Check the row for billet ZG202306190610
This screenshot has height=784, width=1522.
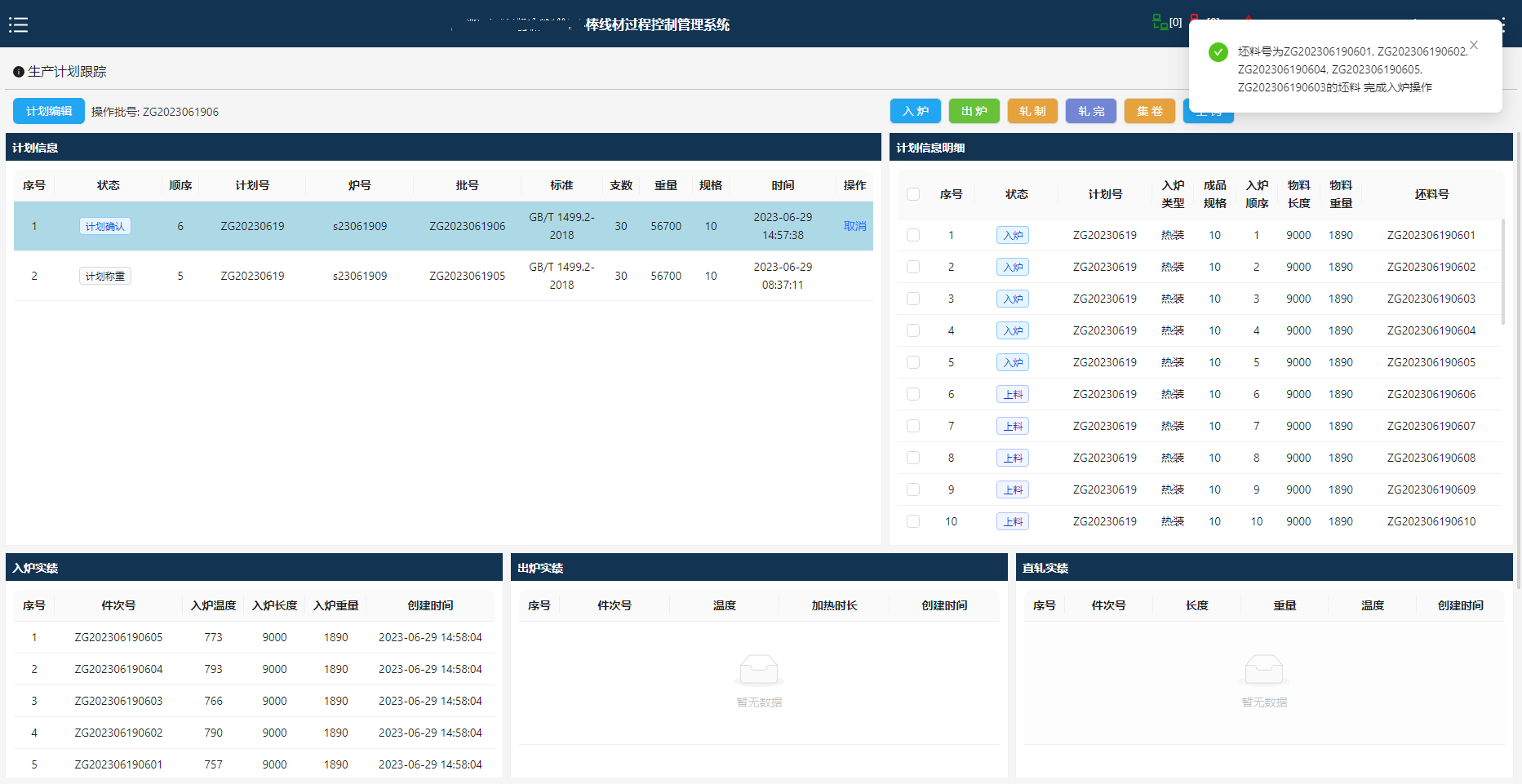(x=913, y=521)
